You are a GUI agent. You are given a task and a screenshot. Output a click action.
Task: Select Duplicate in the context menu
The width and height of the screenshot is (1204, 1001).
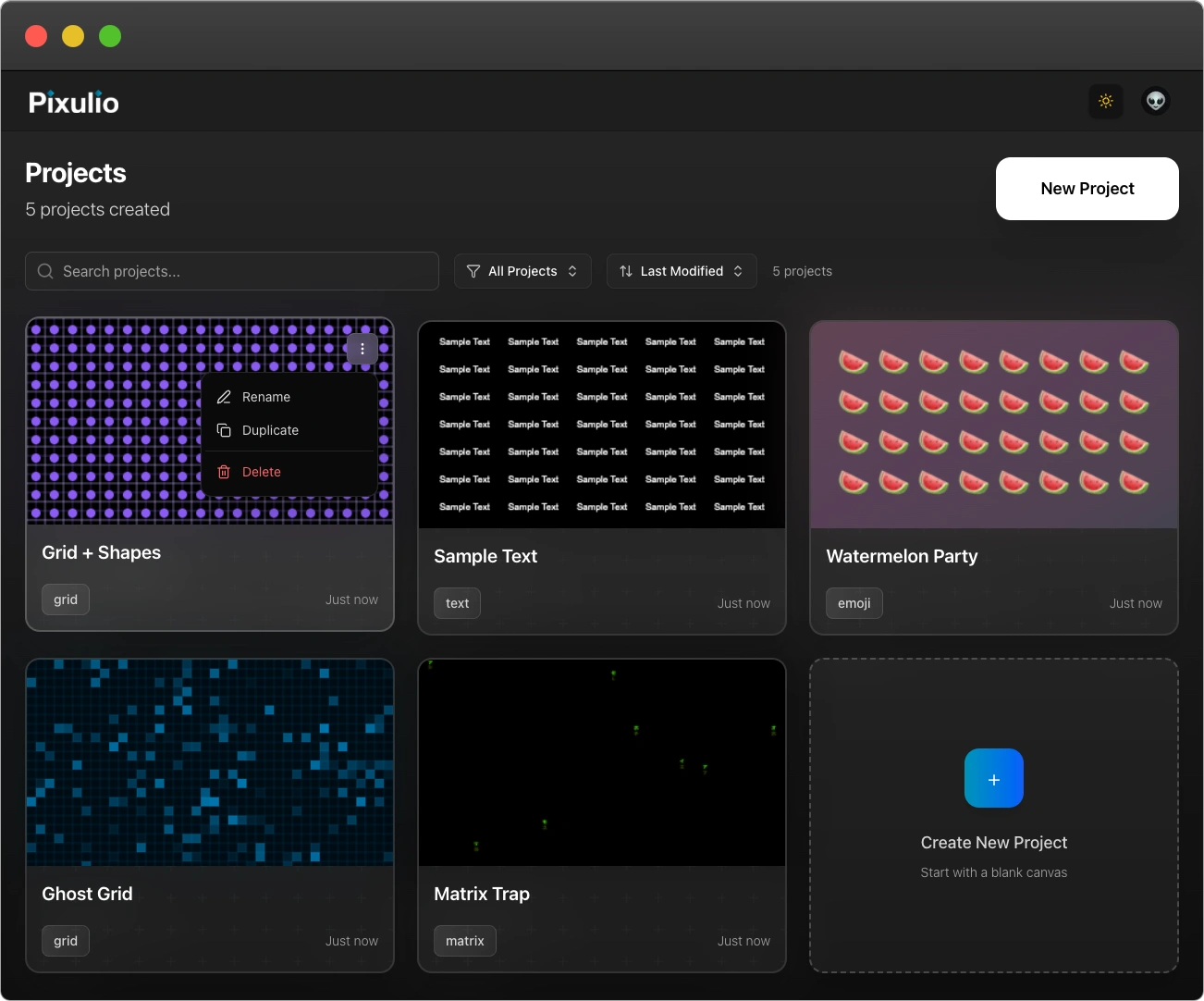270,430
